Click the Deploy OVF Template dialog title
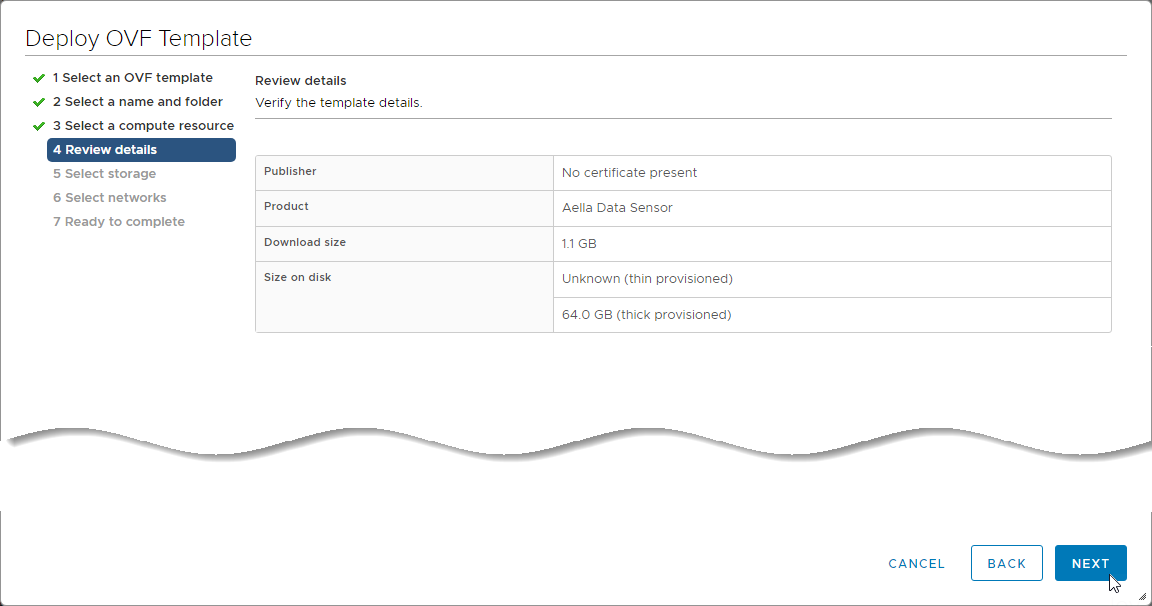The image size is (1152, 606). [x=138, y=39]
